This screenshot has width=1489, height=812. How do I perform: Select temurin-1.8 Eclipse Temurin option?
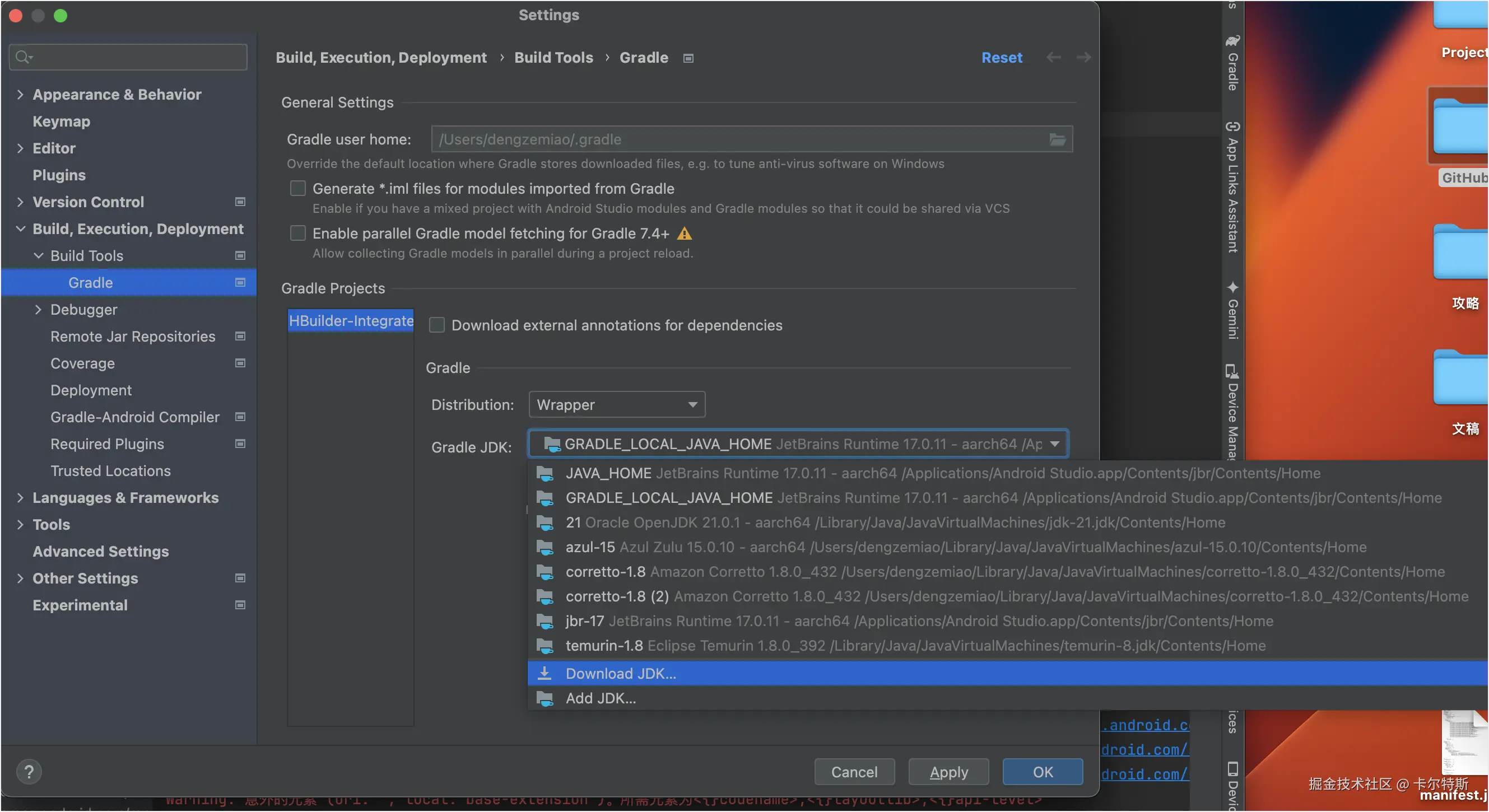1008,646
